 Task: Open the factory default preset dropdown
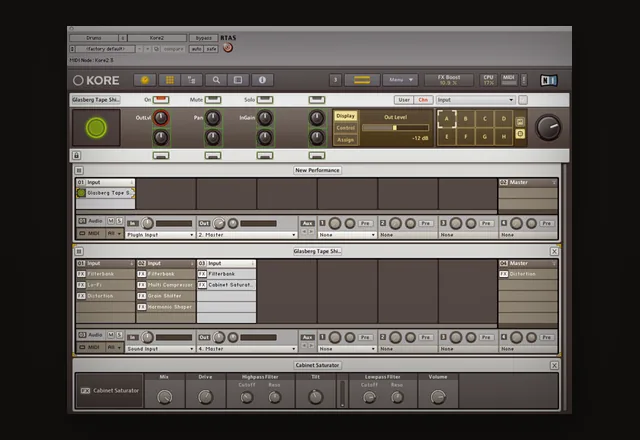(x=105, y=49)
